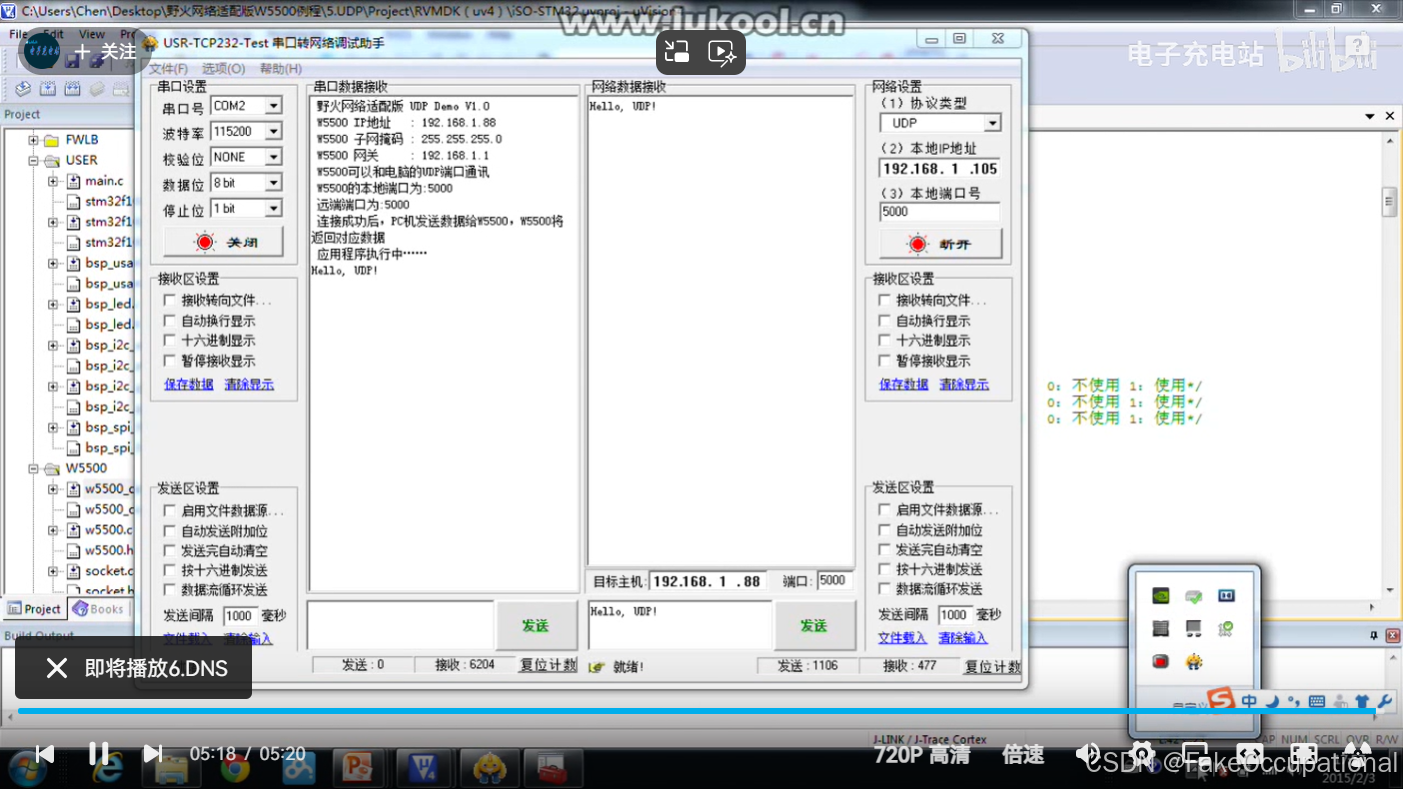Enable serial 暂停接收显示 checkbox
The image size is (1403, 789).
coord(170,361)
